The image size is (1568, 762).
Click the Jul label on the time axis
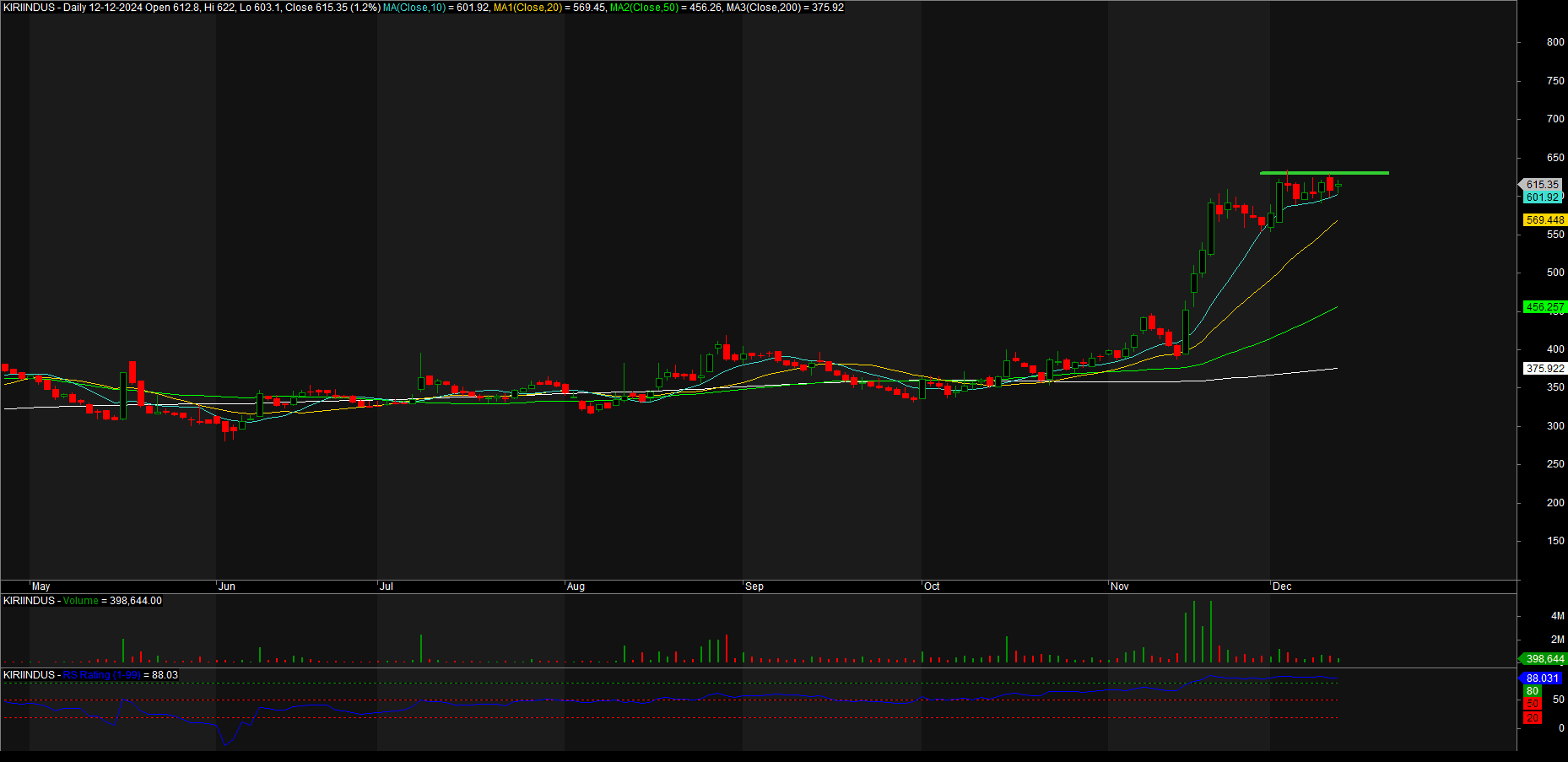pyautogui.click(x=387, y=586)
